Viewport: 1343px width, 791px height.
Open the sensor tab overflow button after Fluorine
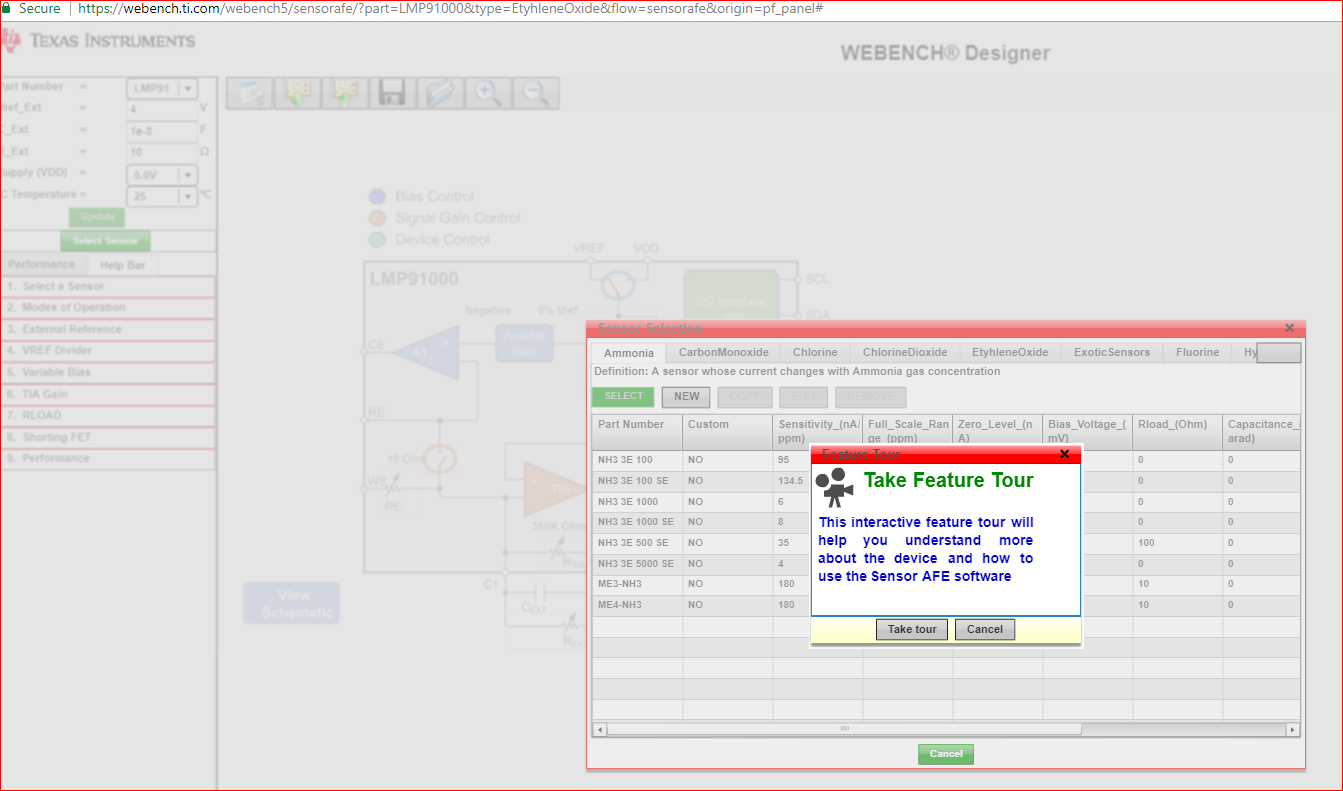(x=1278, y=353)
